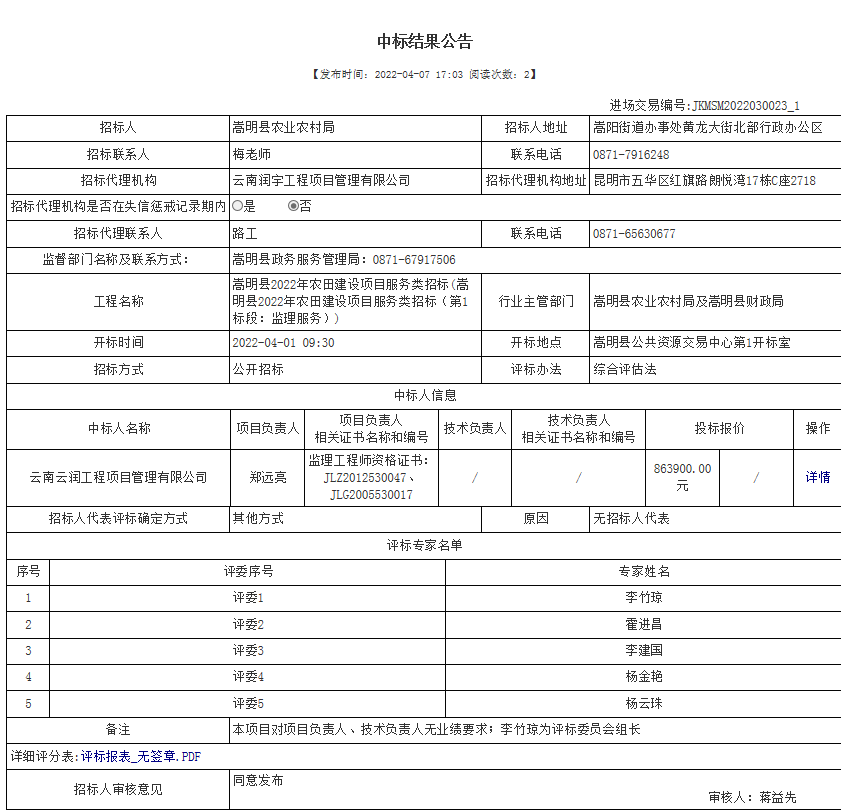
Task: Open the 详情 link in 操作 column
Action: (x=817, y=477)
